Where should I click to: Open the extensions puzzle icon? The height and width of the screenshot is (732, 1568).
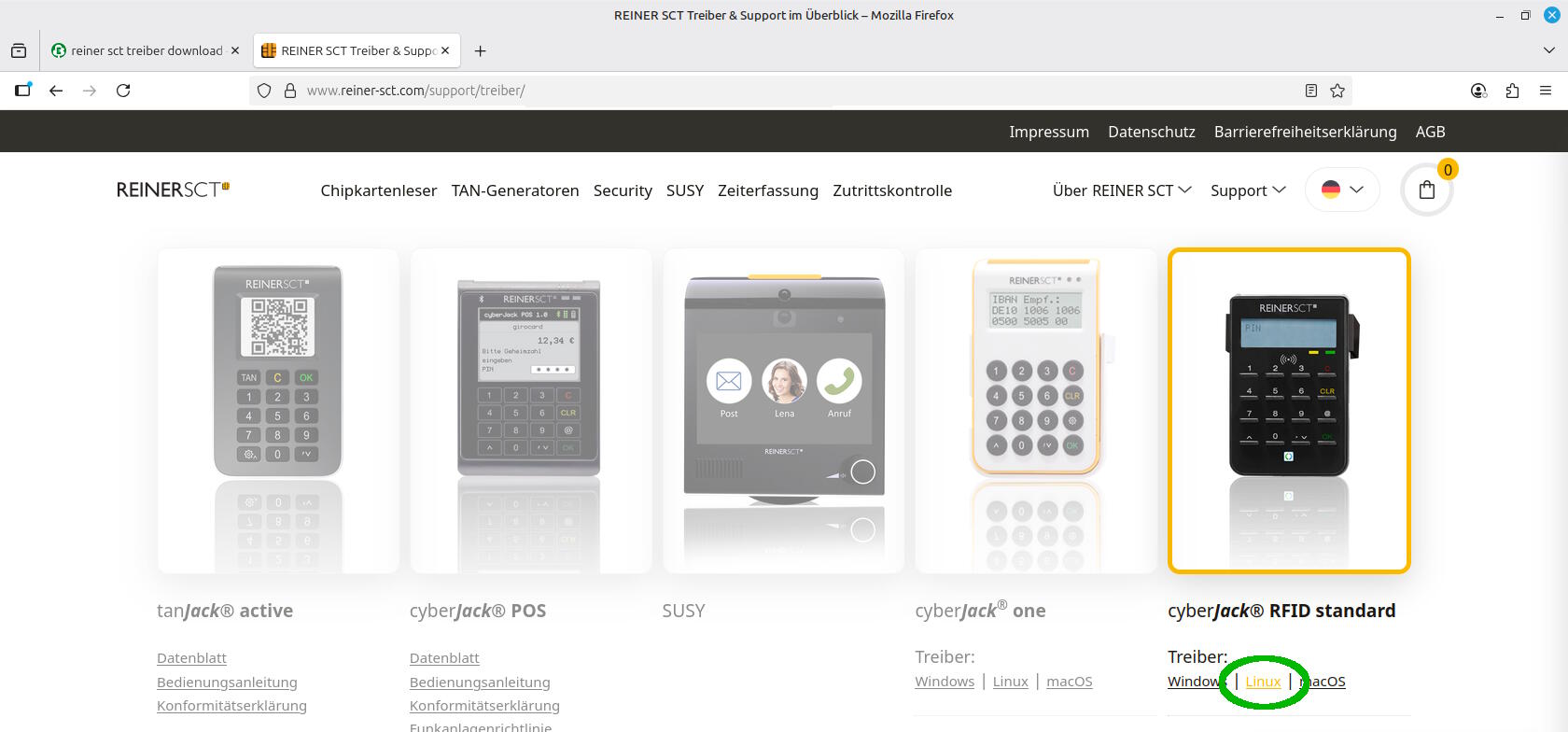click(1512, 91)
